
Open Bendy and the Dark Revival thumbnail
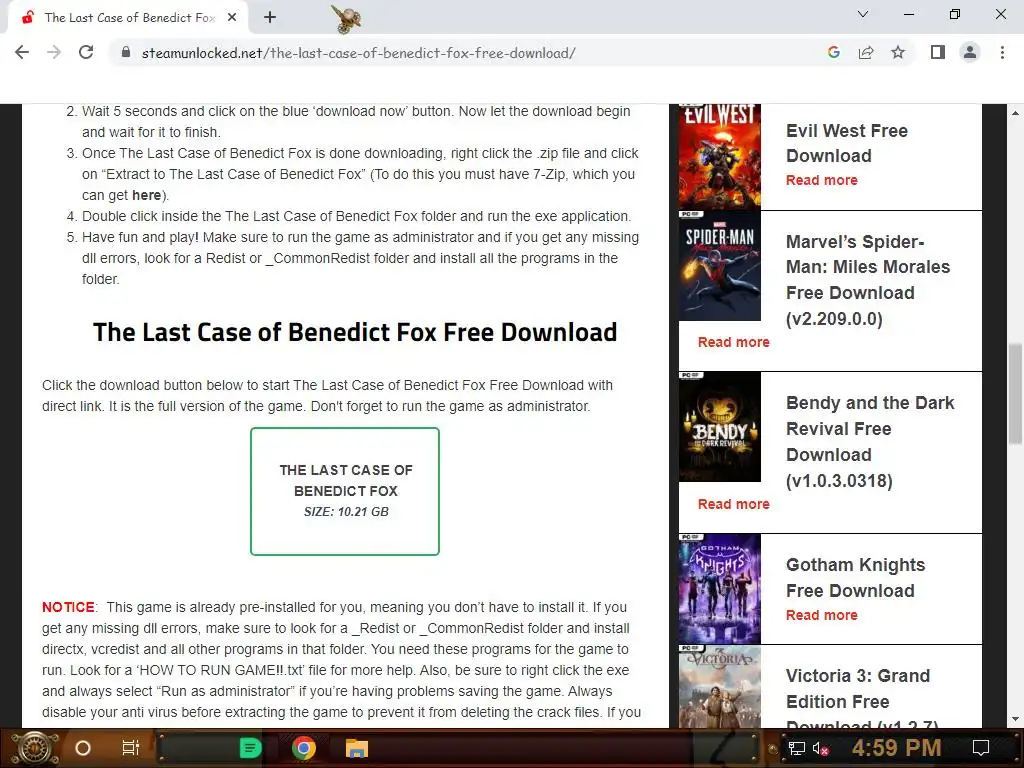pyautogui.click(x=720, y=427)
